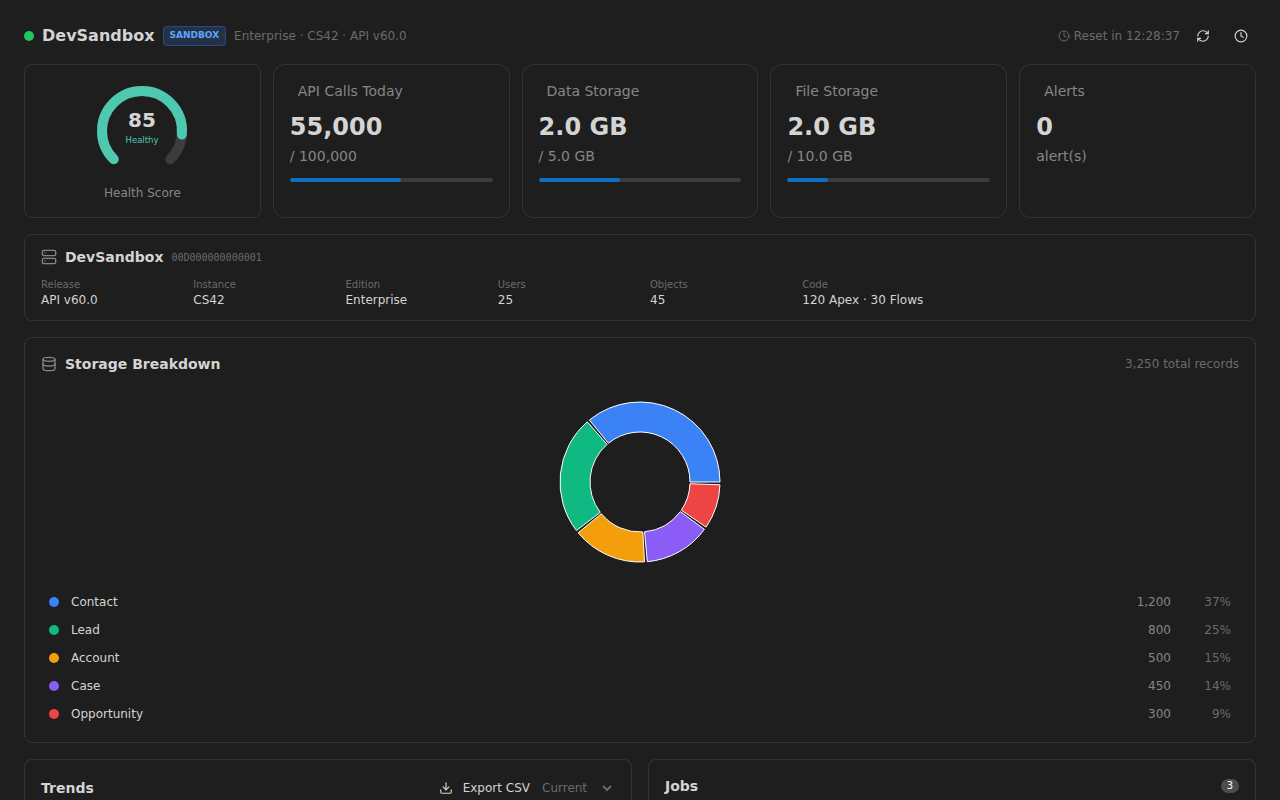
Task: Click the Account count 500
Action: (1159, 658)
